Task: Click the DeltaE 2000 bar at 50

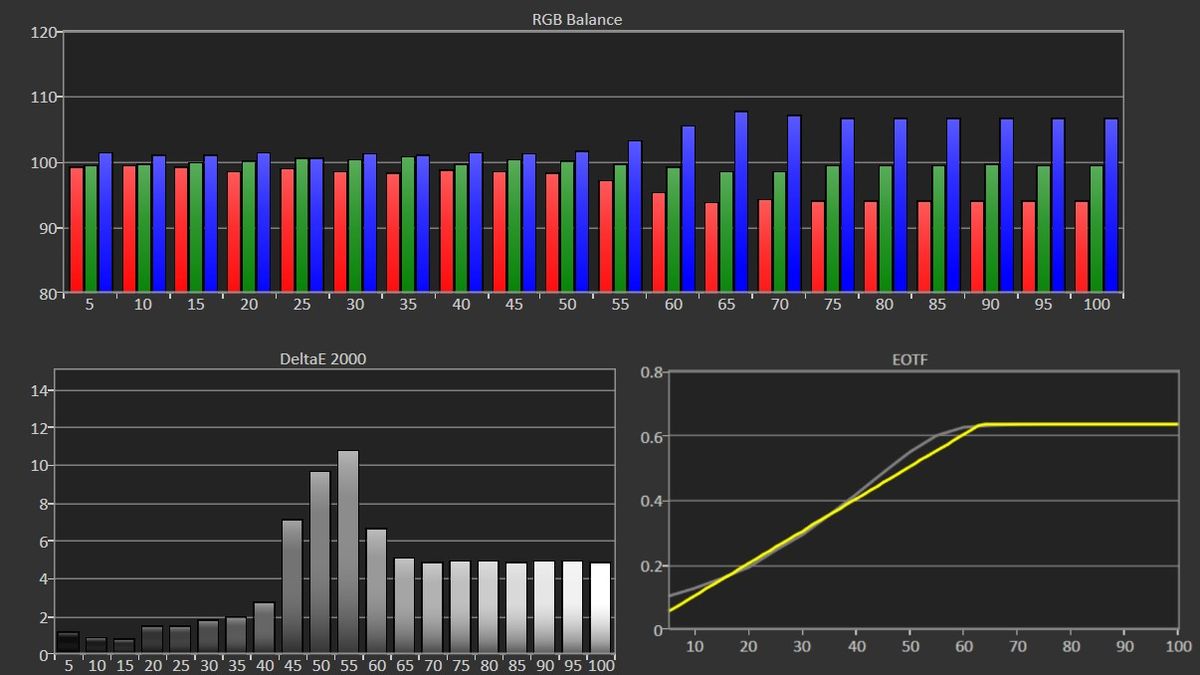Action: (x=320, y=562)
